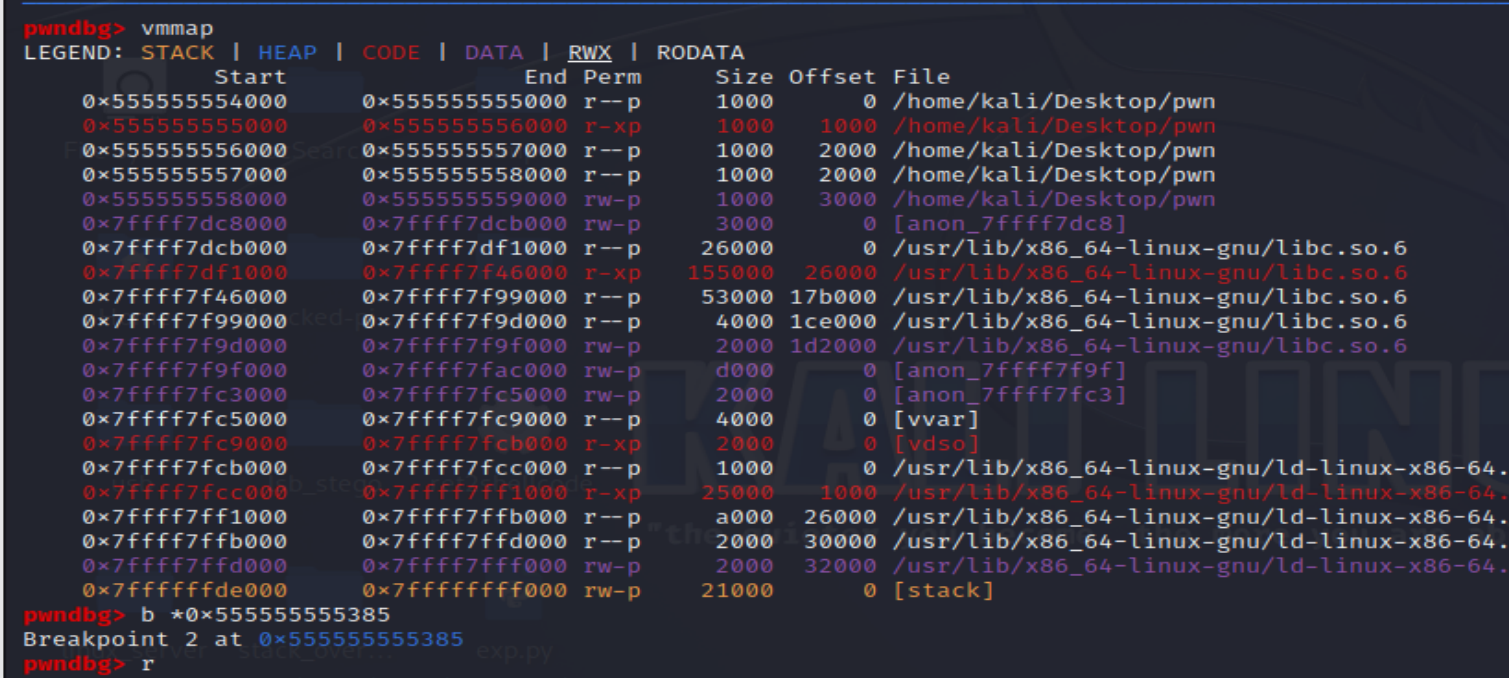1509x678 pixels.
Task: Click start address 0x7ffff7dc8000
Action: (x=185, y=224)
